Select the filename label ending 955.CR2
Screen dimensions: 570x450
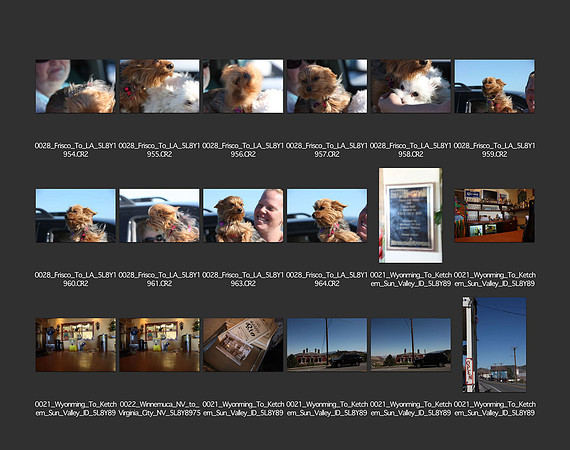point(159,150)
